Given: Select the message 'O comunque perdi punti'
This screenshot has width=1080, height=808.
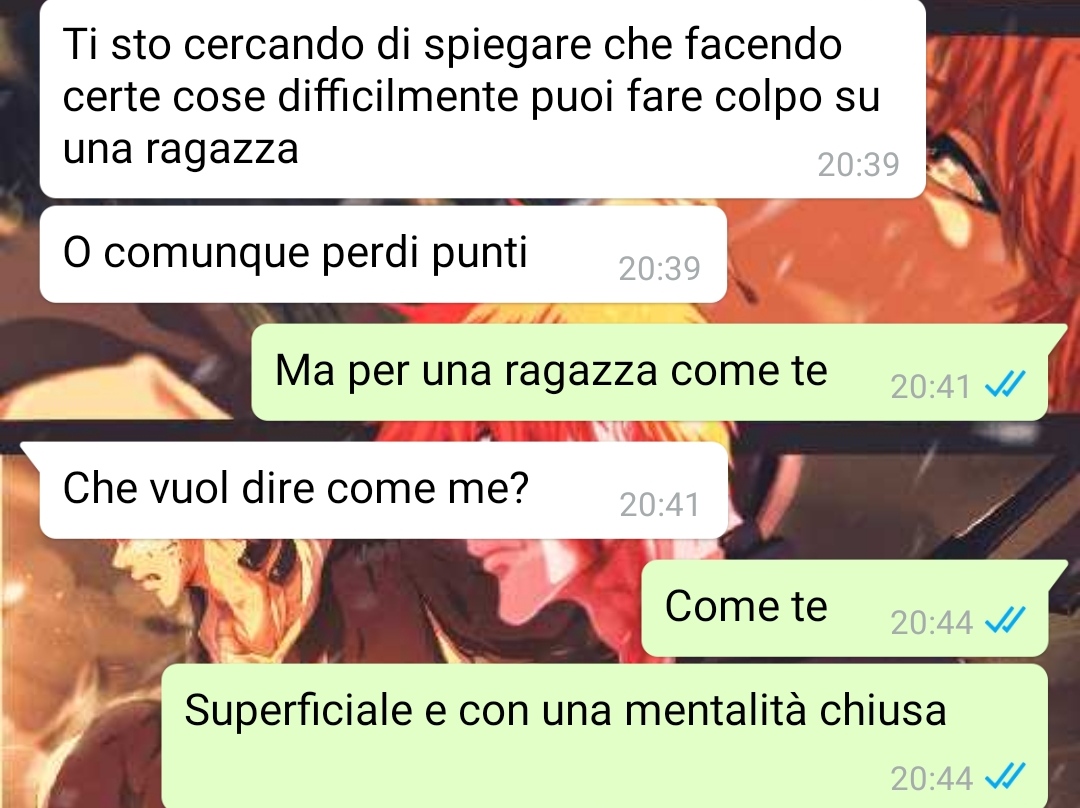Looking at the screenshot, I should click(x=383, y=253).
